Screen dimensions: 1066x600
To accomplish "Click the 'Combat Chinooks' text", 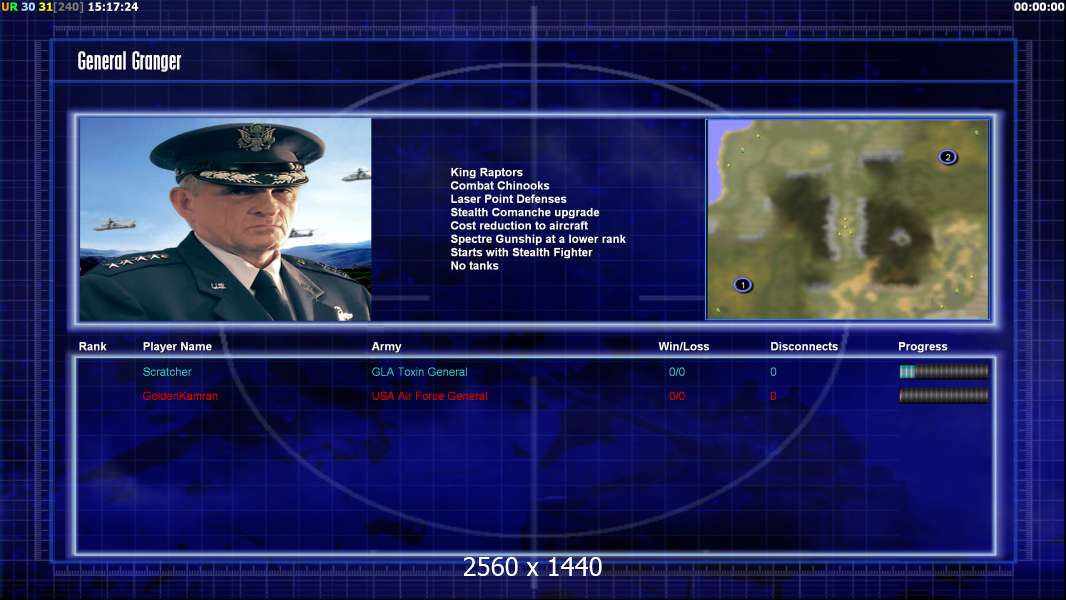I will (500, 186).
